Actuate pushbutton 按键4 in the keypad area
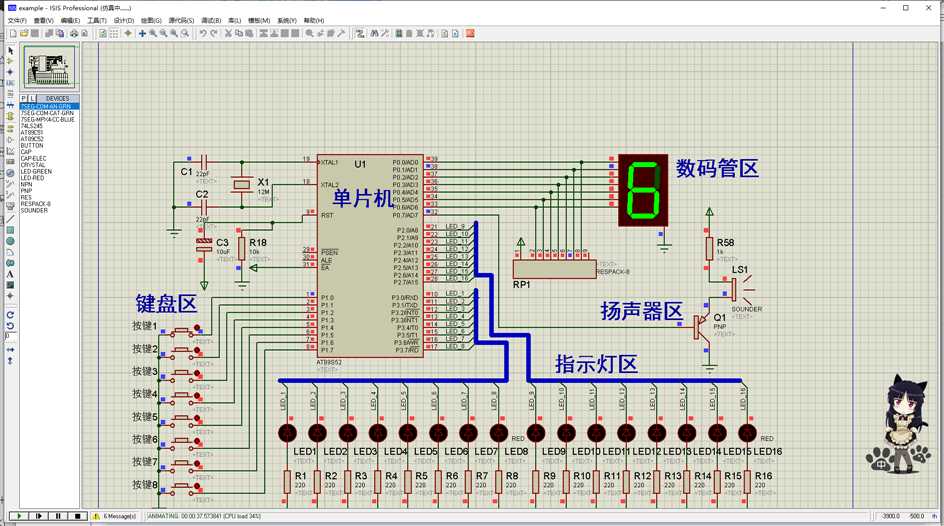 pyautogui.click(x=183, y=398)
